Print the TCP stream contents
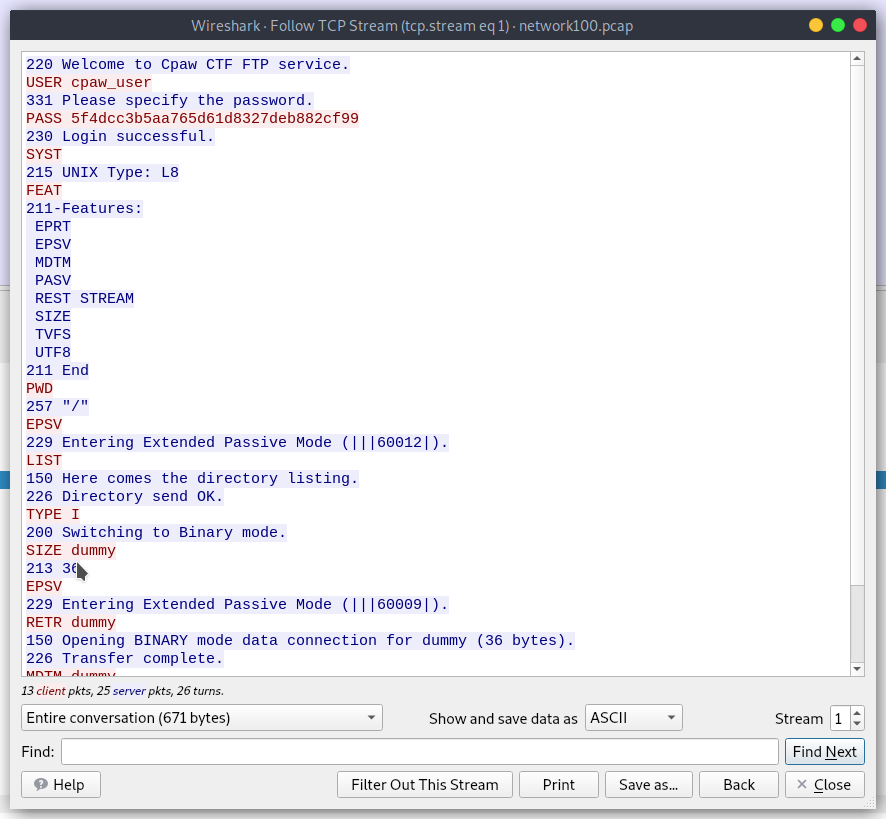The height and width of the screenshot is (819, 886). coord(558,784)
